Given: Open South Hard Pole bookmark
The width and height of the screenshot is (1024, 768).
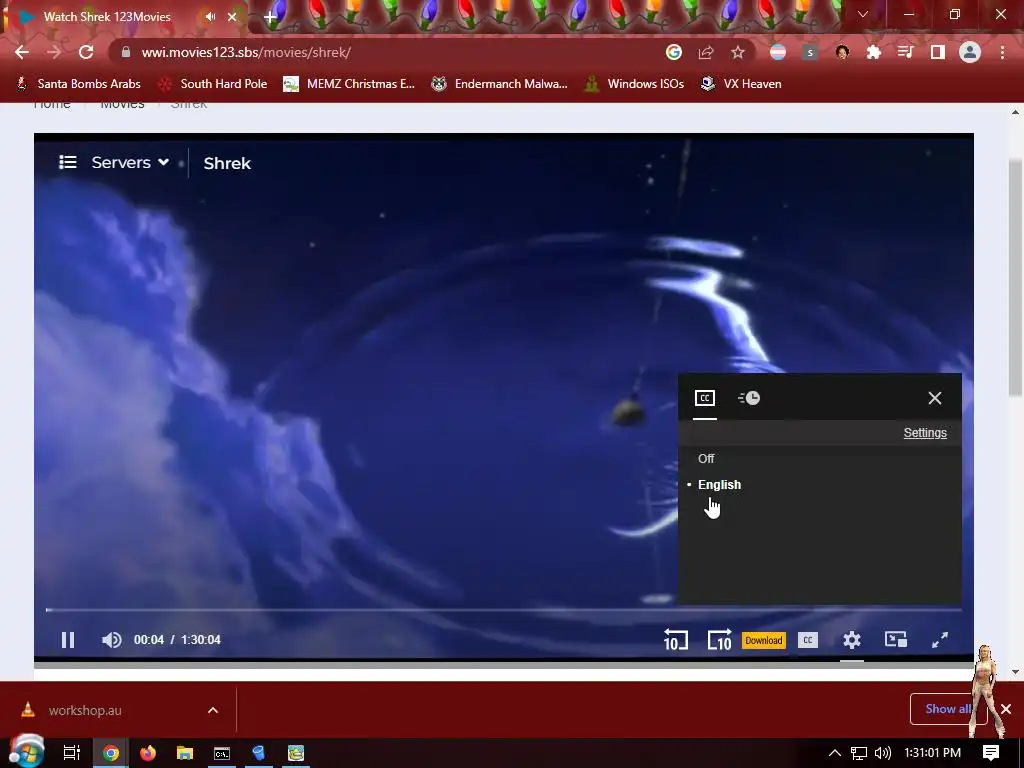Looking at the screenshot, I should tap(213, 84).
